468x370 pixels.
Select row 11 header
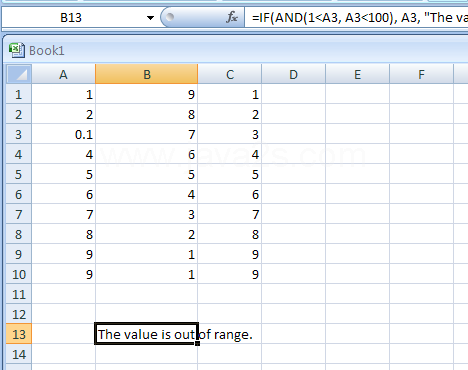19,294
